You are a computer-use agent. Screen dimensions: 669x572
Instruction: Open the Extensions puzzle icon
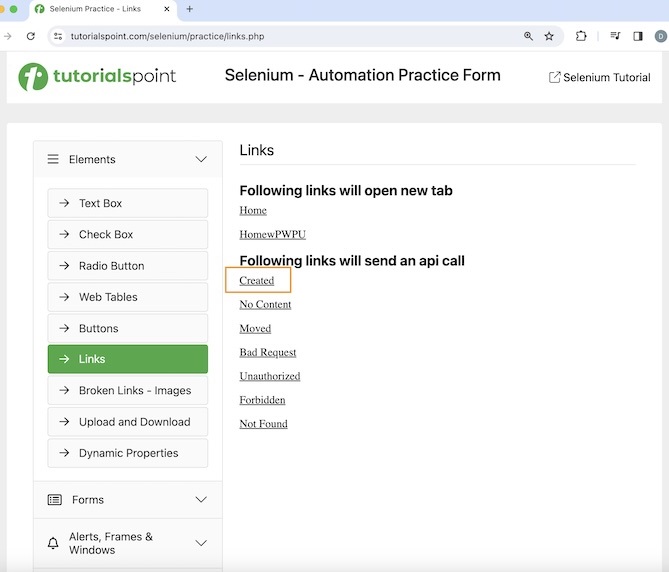click(x=581, y=36)
